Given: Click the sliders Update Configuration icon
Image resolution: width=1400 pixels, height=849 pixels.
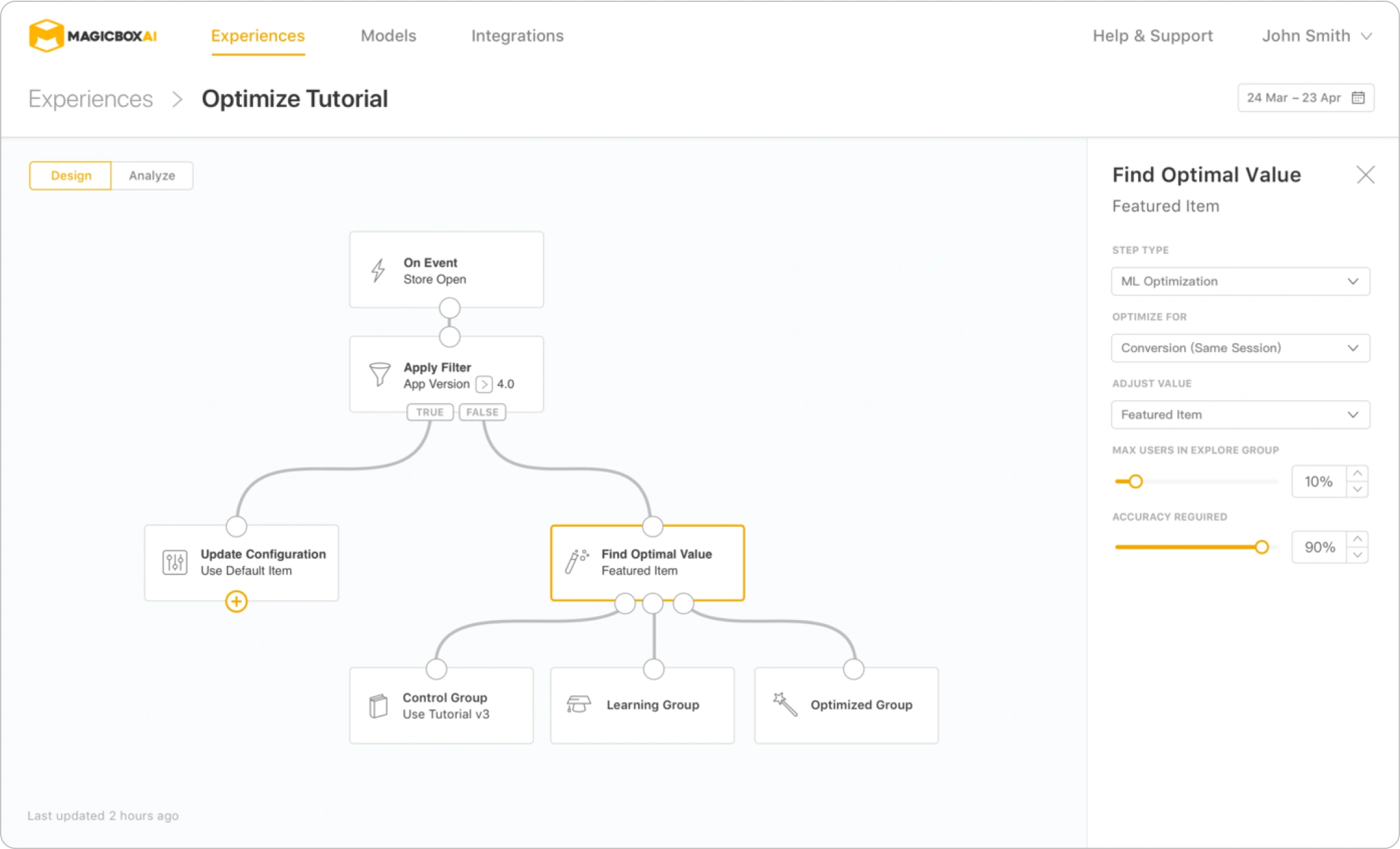Looking at the screenshot, I should point(175,562).
